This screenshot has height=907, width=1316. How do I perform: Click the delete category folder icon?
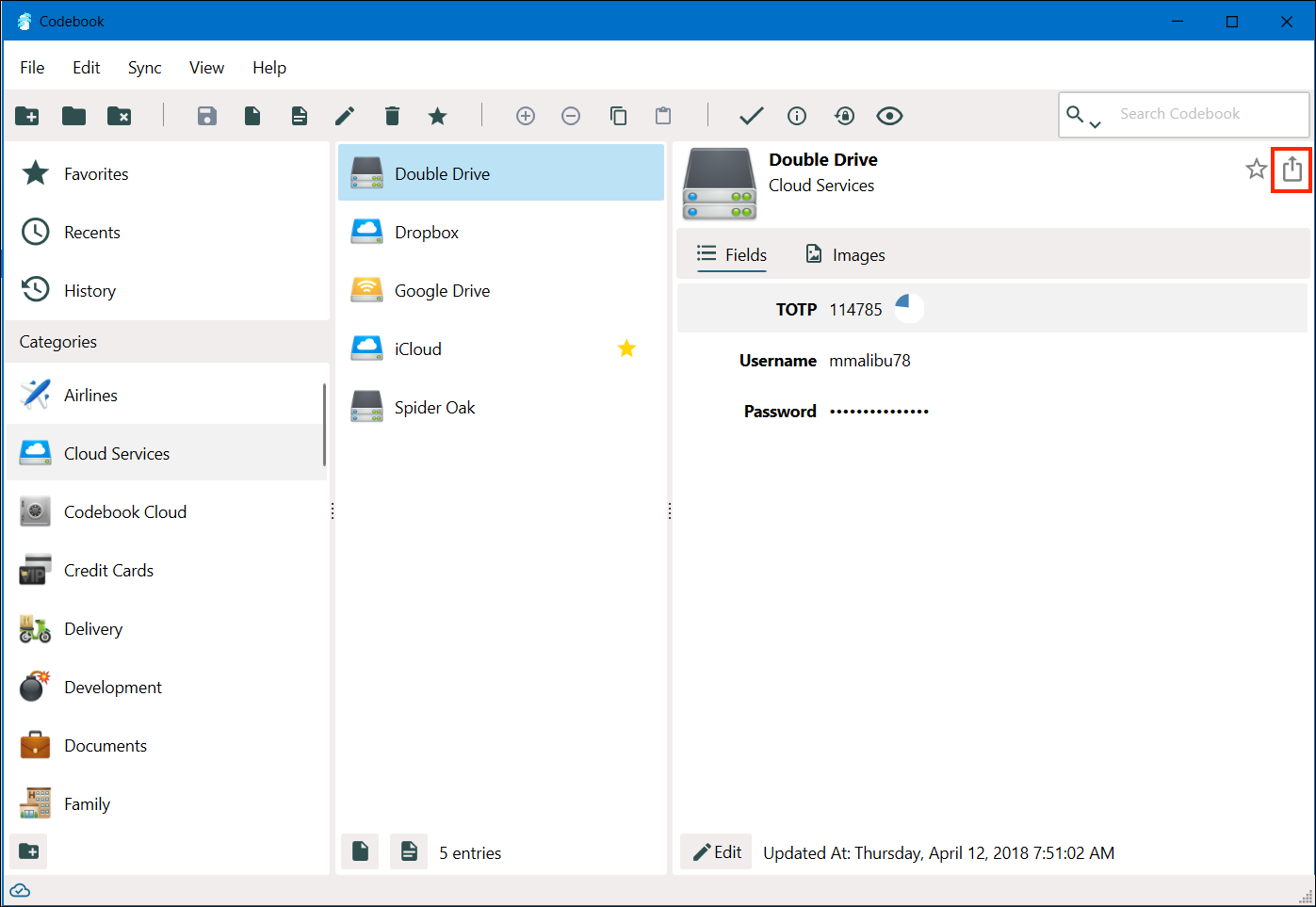(119, 116)
